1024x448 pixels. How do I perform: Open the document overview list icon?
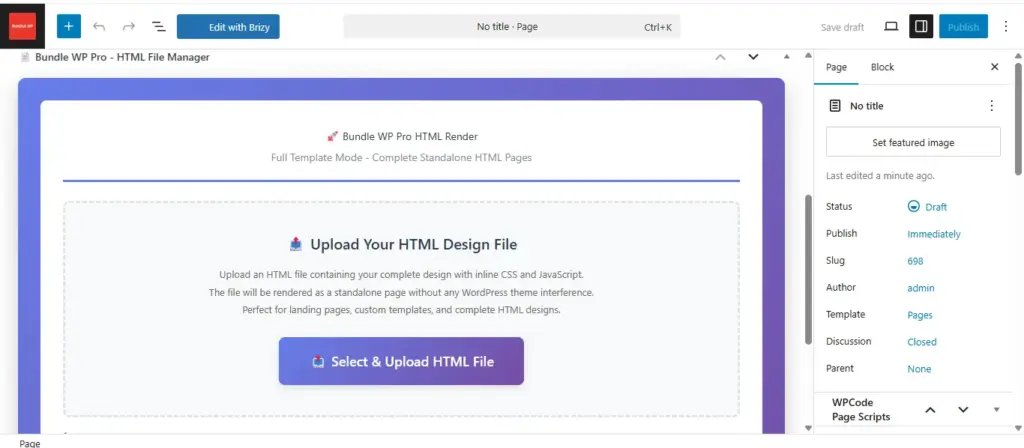[158, 27]
